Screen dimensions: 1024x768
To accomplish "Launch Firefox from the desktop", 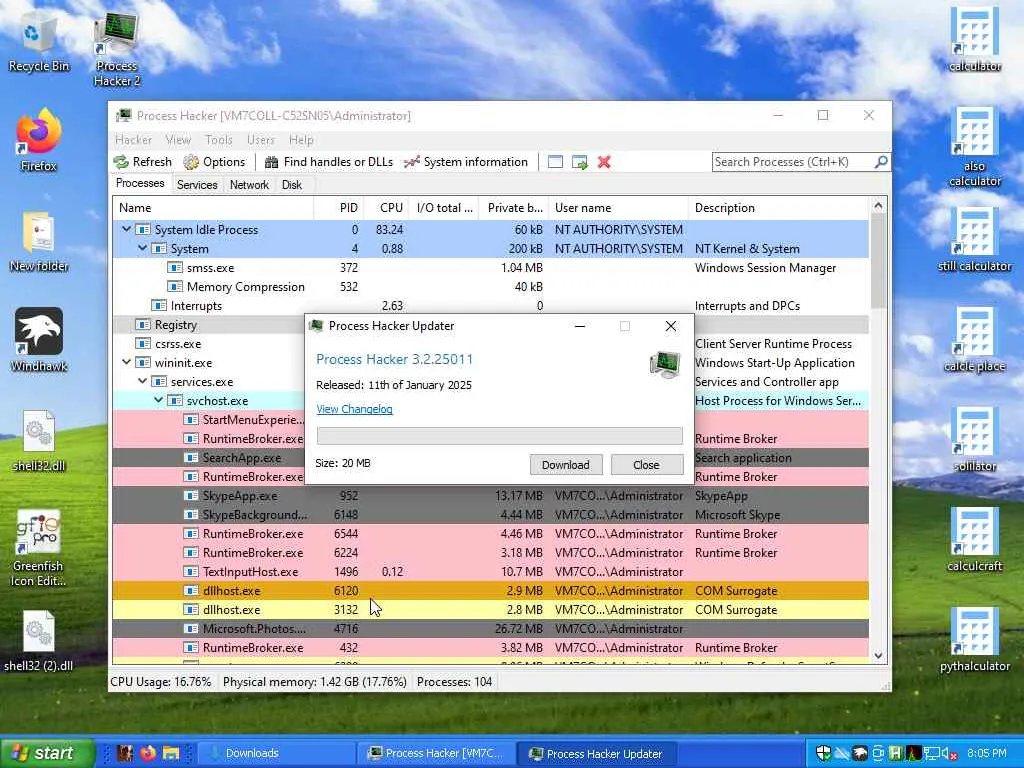I will (39, 140).
